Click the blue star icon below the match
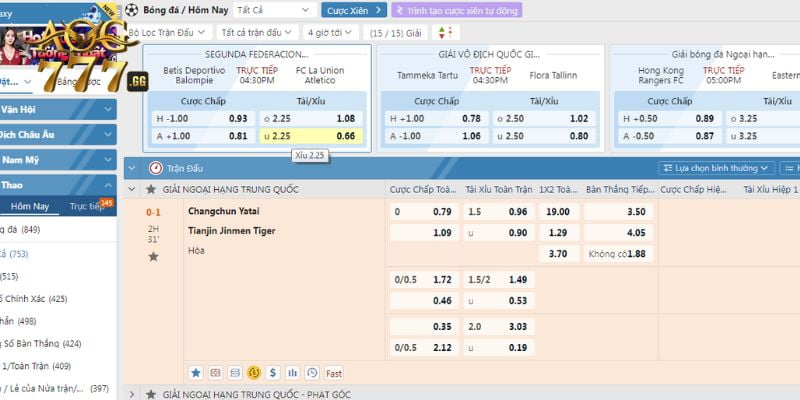Image resolution: width=800 pixels, height=400 pixels. pyautogui.click(x=196, y=373)
